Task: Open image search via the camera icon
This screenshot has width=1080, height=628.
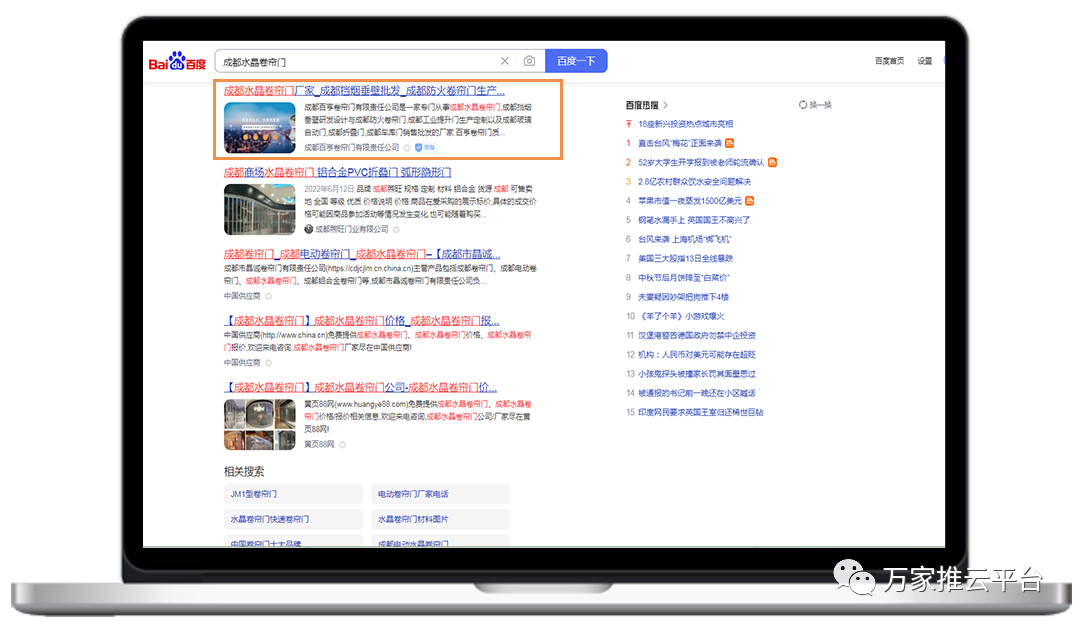Action: (529, 61)
